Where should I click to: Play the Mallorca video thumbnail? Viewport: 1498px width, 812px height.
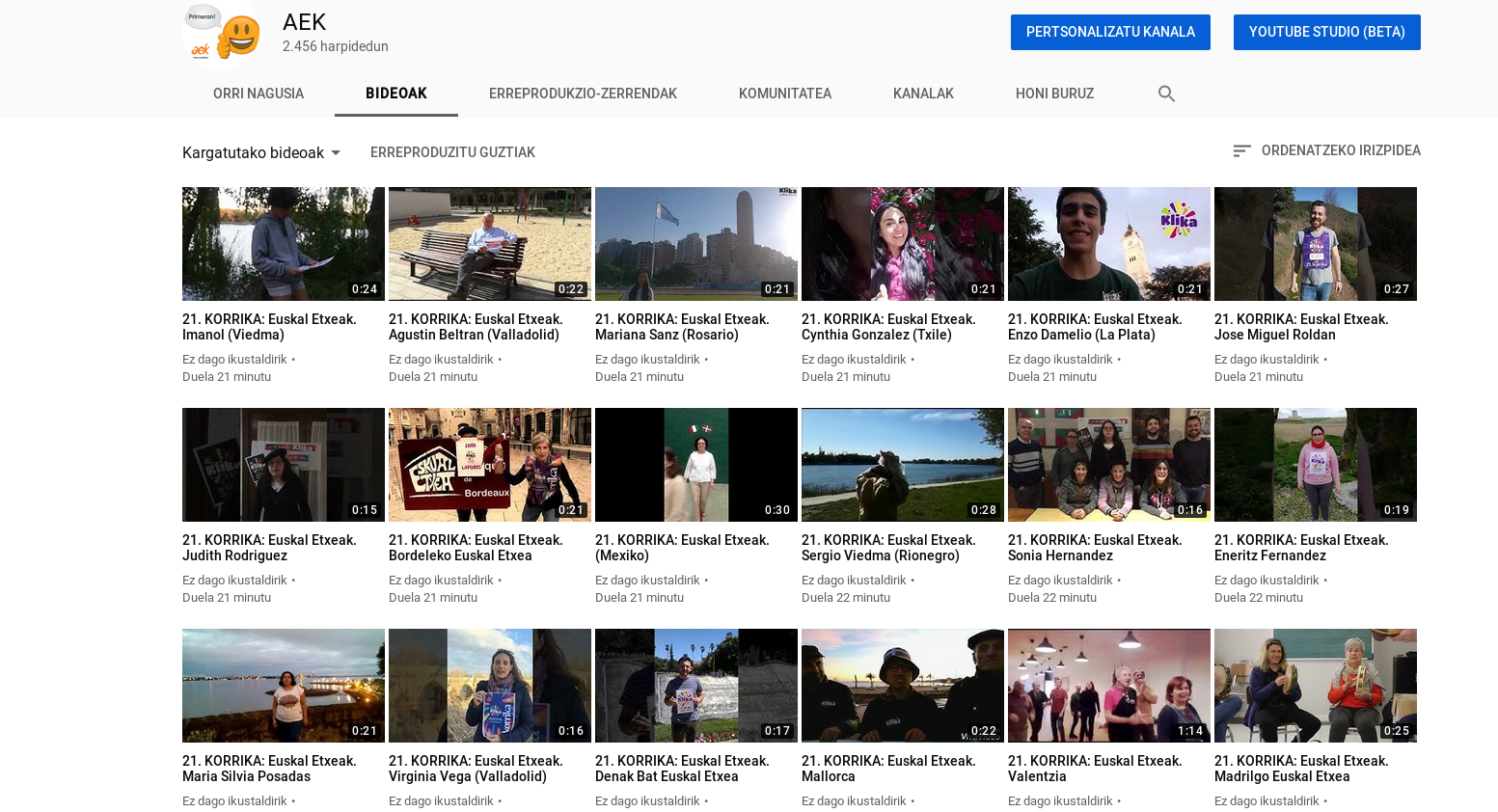point(903,686)
